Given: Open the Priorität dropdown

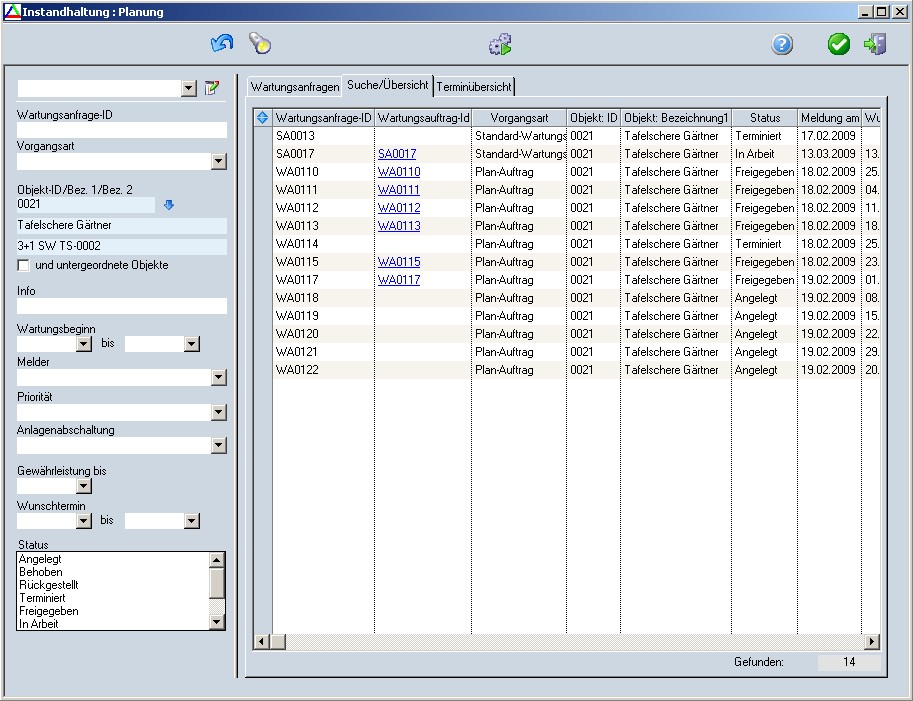Looking at the screenshot, I should (219, 413).
